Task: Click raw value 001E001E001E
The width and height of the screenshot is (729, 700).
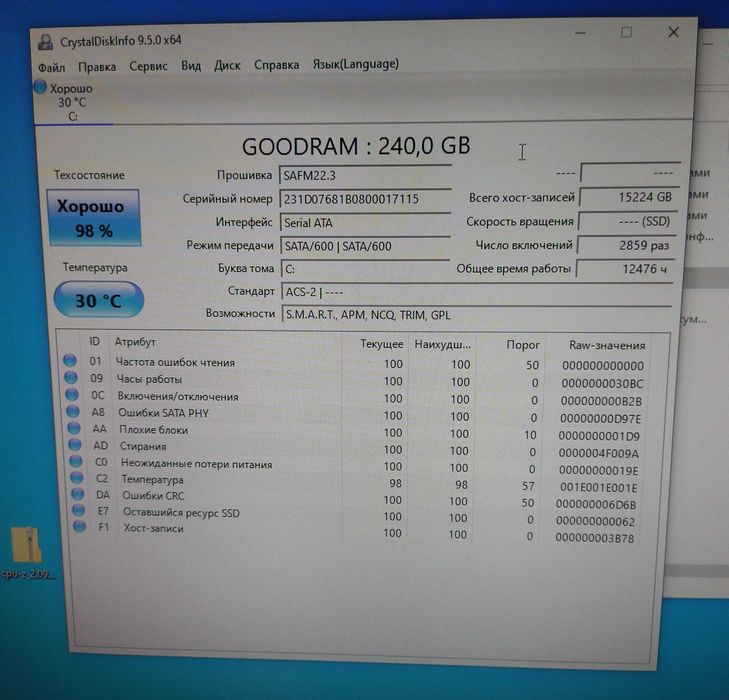Action: 598,488
